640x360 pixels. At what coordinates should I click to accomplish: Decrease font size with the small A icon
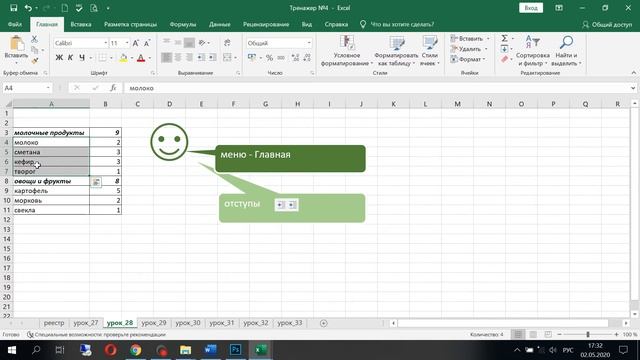(147, 43)
